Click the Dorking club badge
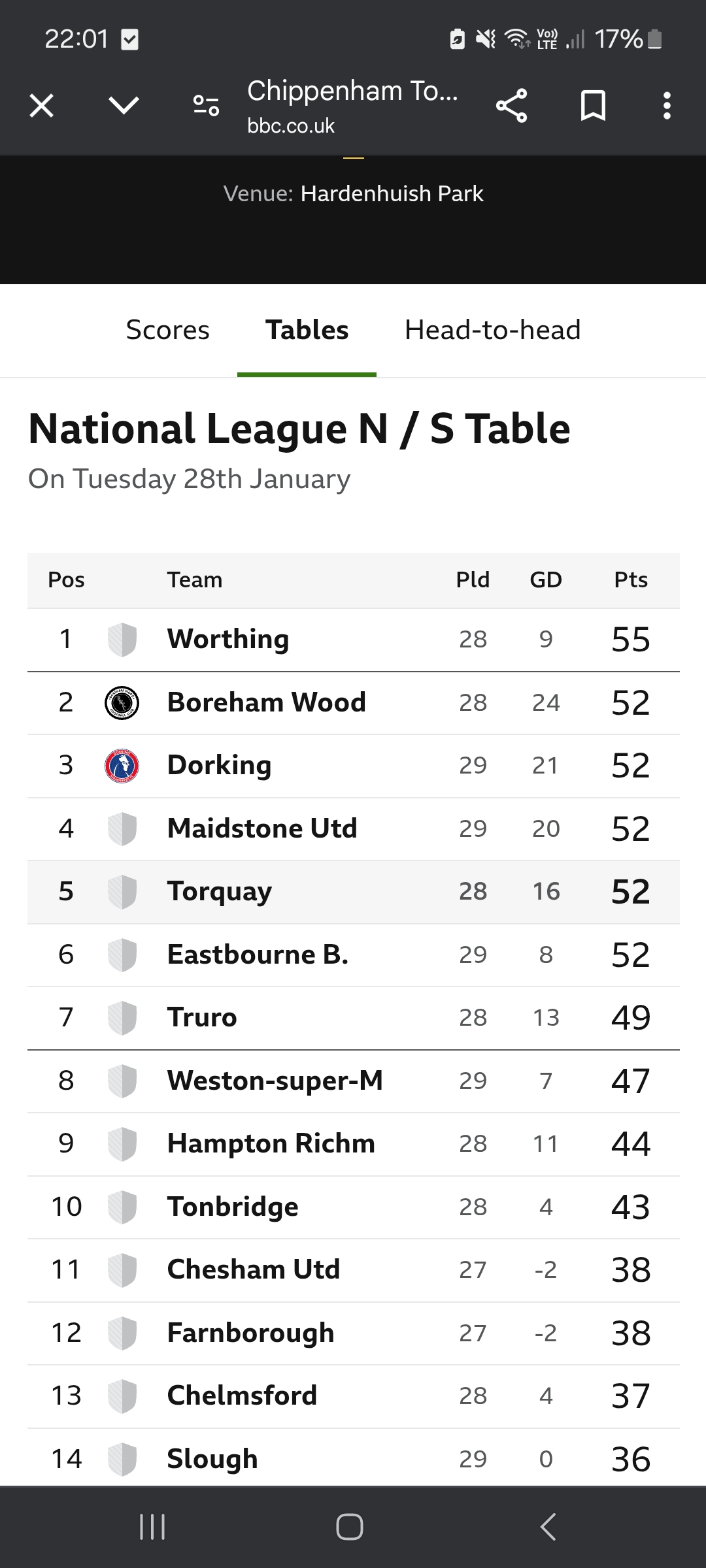Viewport: 706px width, 1568px height. pyautogui.click(x=122, y=766)
